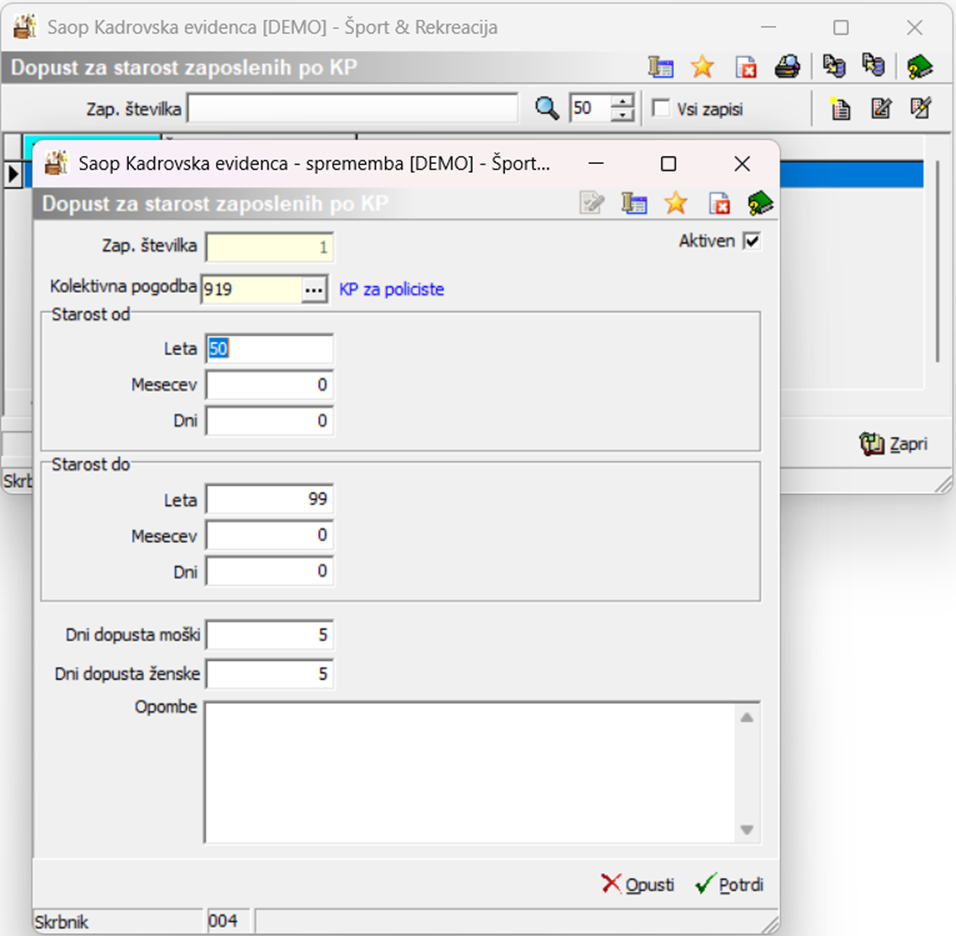The height and width of the screenshot is (936, 956).
Task: Click the Kolektivna pogodba field with 919
Action: click(252, 289)
